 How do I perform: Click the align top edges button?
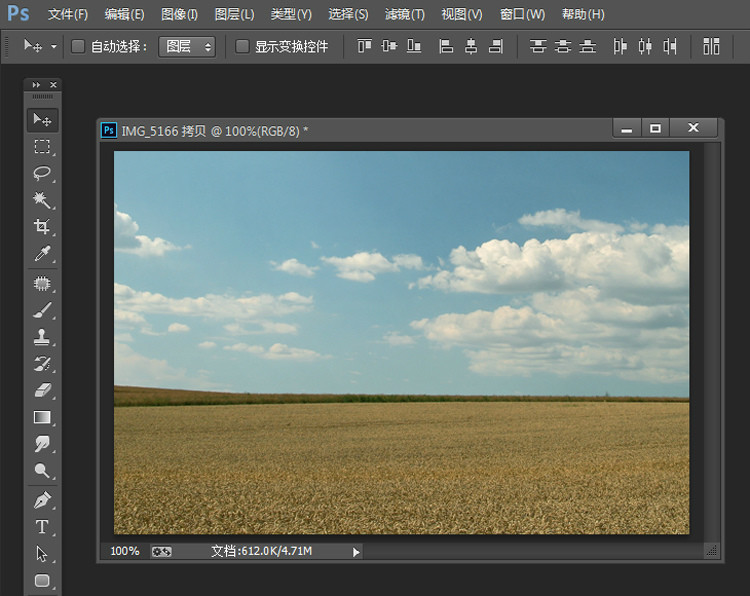point(364,46)
